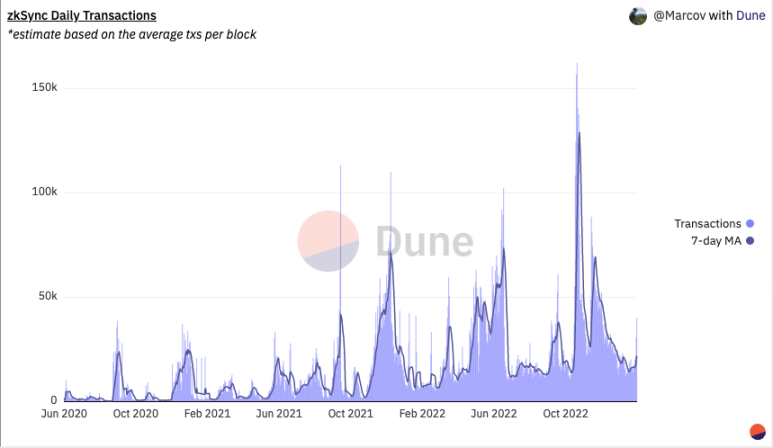Click the Feb 2021 x-axis label
Viewport: 773px width, 448px height.
click(208, 412)
